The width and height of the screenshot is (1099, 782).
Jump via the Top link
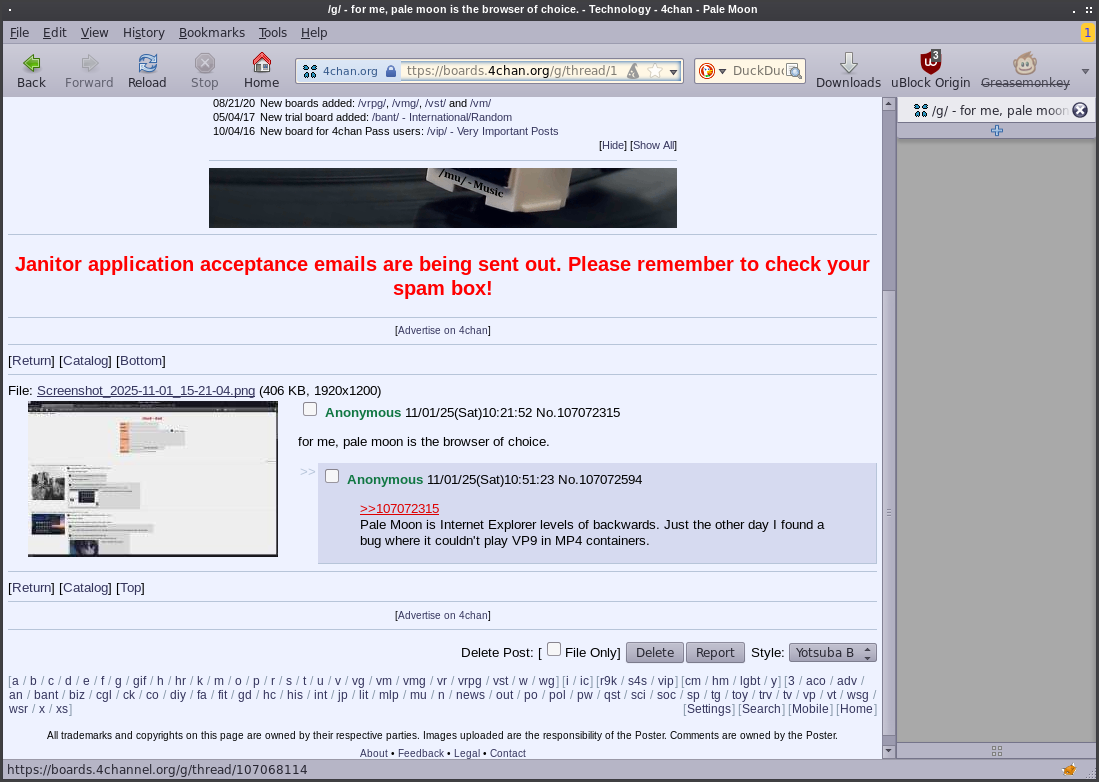click(x=130, y=587)
